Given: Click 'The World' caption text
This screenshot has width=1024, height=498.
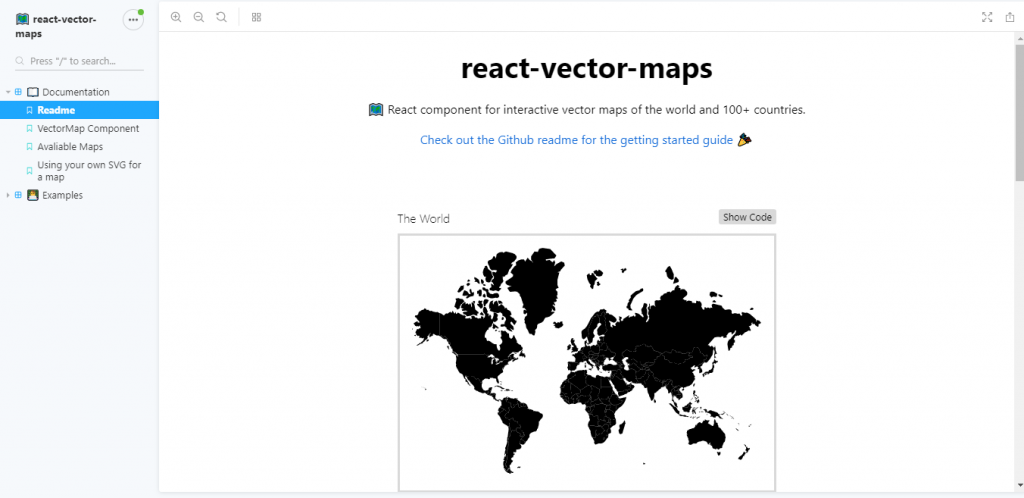Looking at the screenshot, I should click(423, 219).
